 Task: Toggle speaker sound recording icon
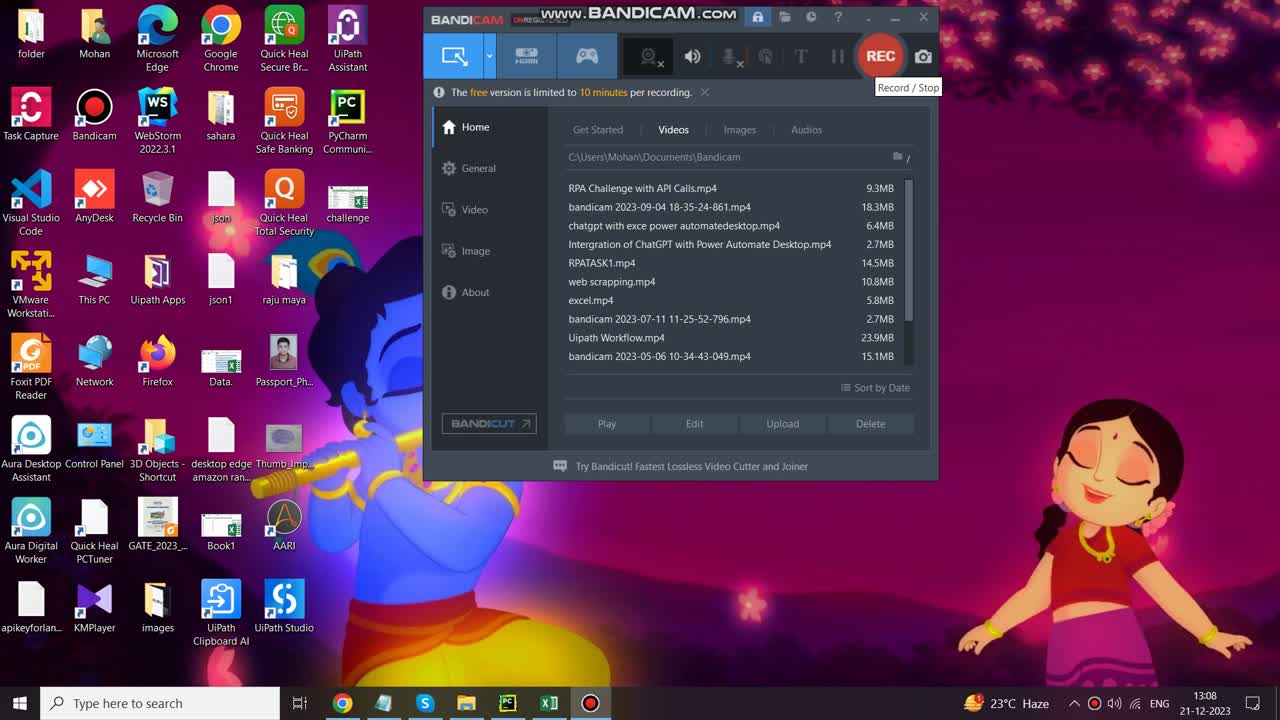692,57
